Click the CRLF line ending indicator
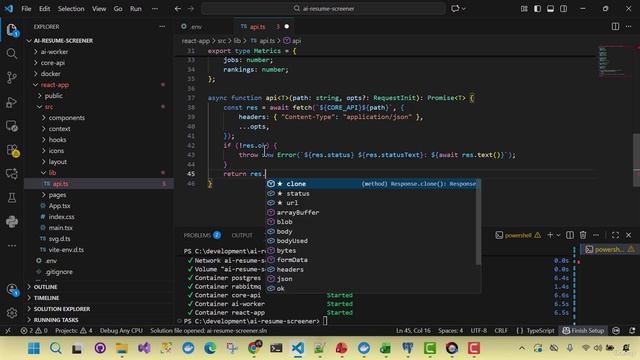This screenshot has height=360, width=640. (x=501, y=331)
